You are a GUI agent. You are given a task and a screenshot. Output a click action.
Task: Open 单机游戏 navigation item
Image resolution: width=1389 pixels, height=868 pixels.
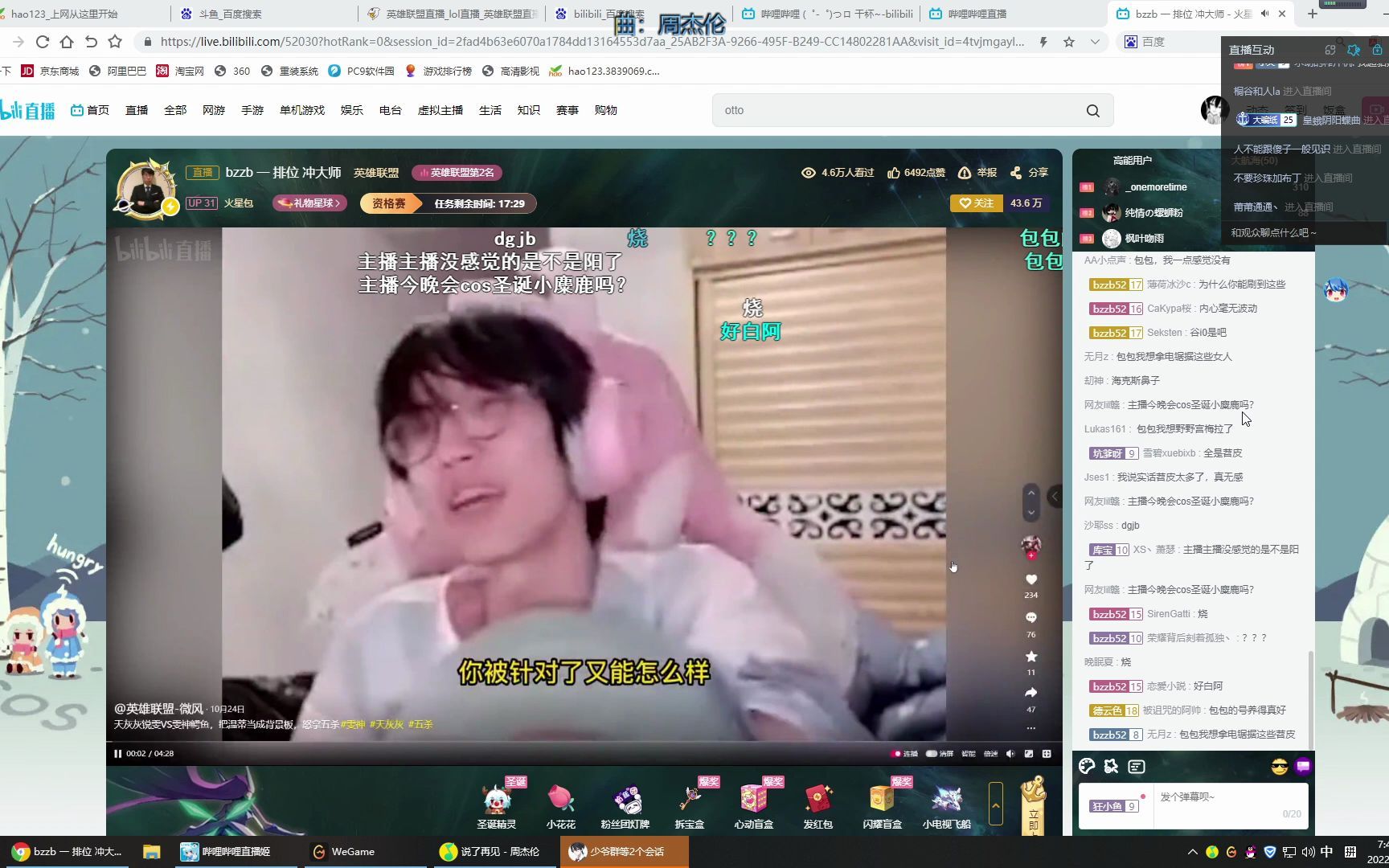pyautogui.click(x=302, y=110)
